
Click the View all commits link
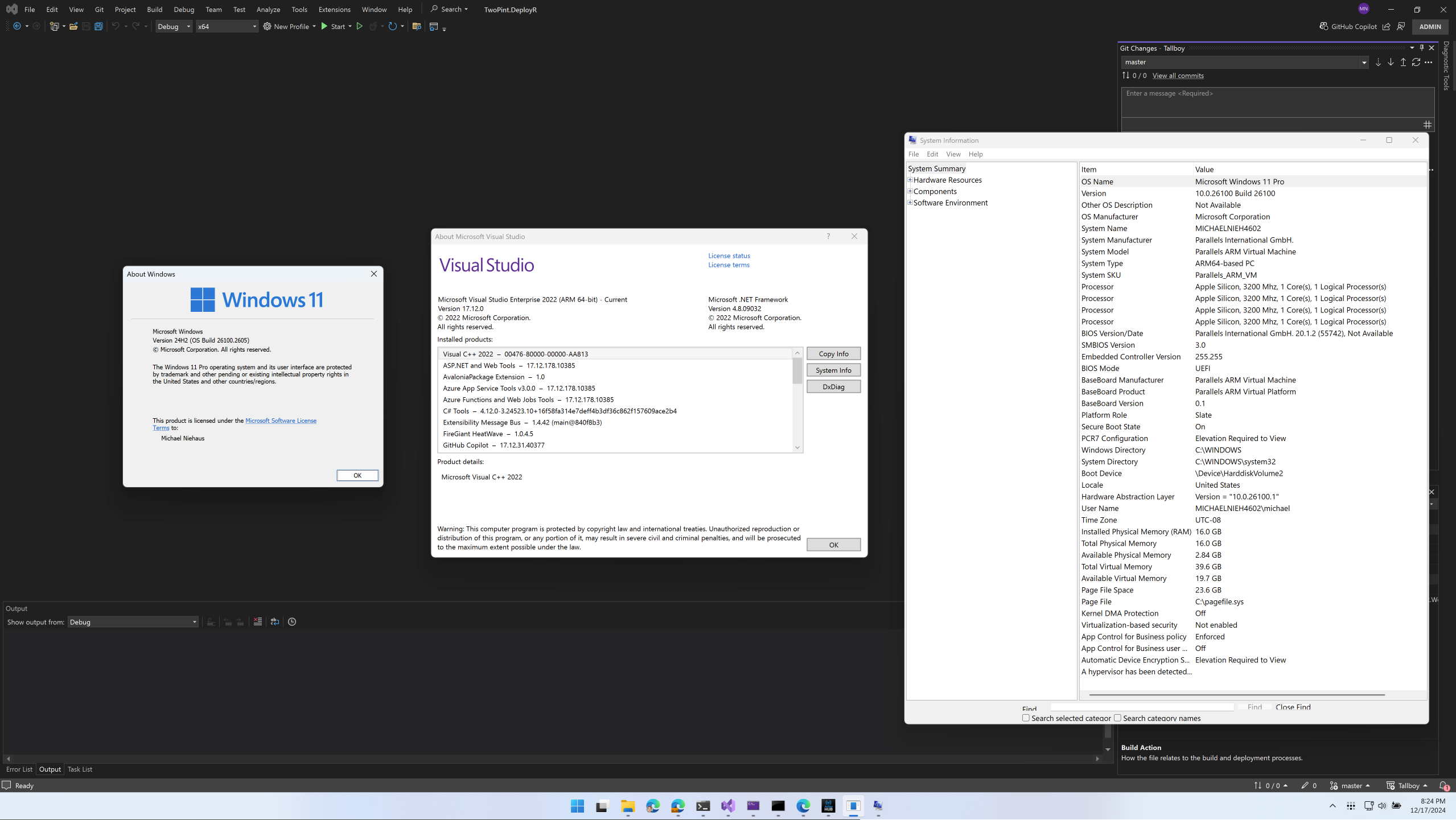tap(1178, 75)
